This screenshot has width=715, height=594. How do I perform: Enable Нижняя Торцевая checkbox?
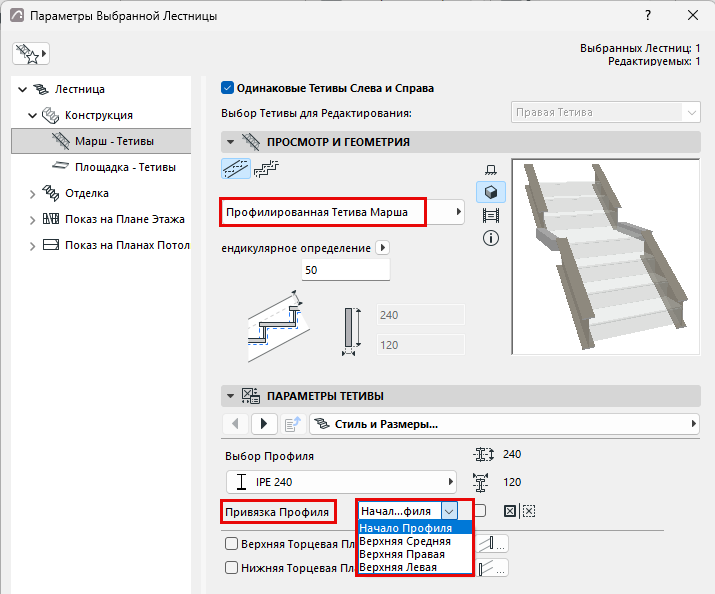click(232, 568)
